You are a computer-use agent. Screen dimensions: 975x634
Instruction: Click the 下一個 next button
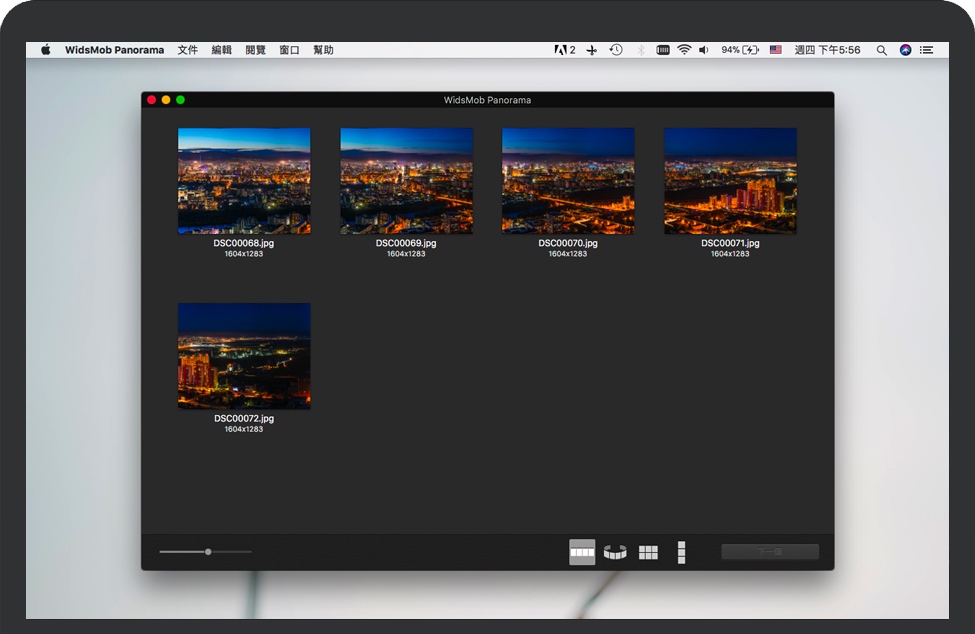coord(770,552)
